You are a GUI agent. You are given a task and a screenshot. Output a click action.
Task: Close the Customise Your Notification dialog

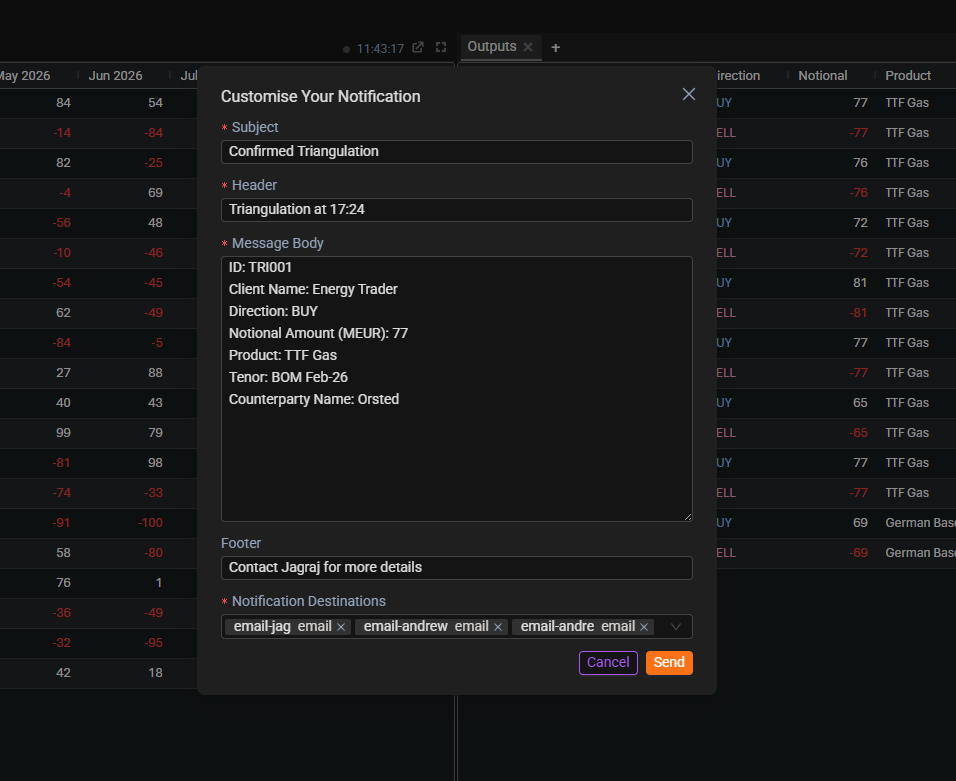(688, 94)
